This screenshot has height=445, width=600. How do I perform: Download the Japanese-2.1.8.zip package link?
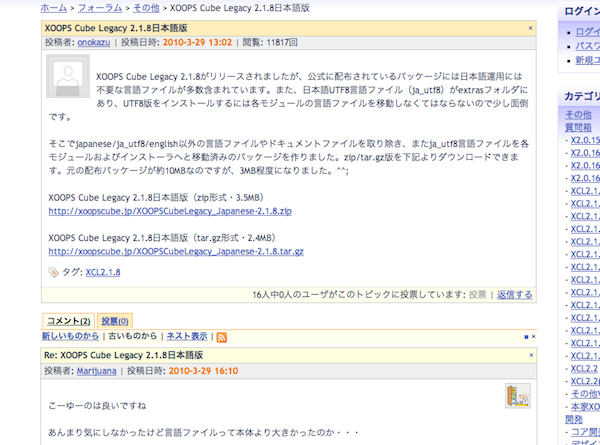click(170, 211)
